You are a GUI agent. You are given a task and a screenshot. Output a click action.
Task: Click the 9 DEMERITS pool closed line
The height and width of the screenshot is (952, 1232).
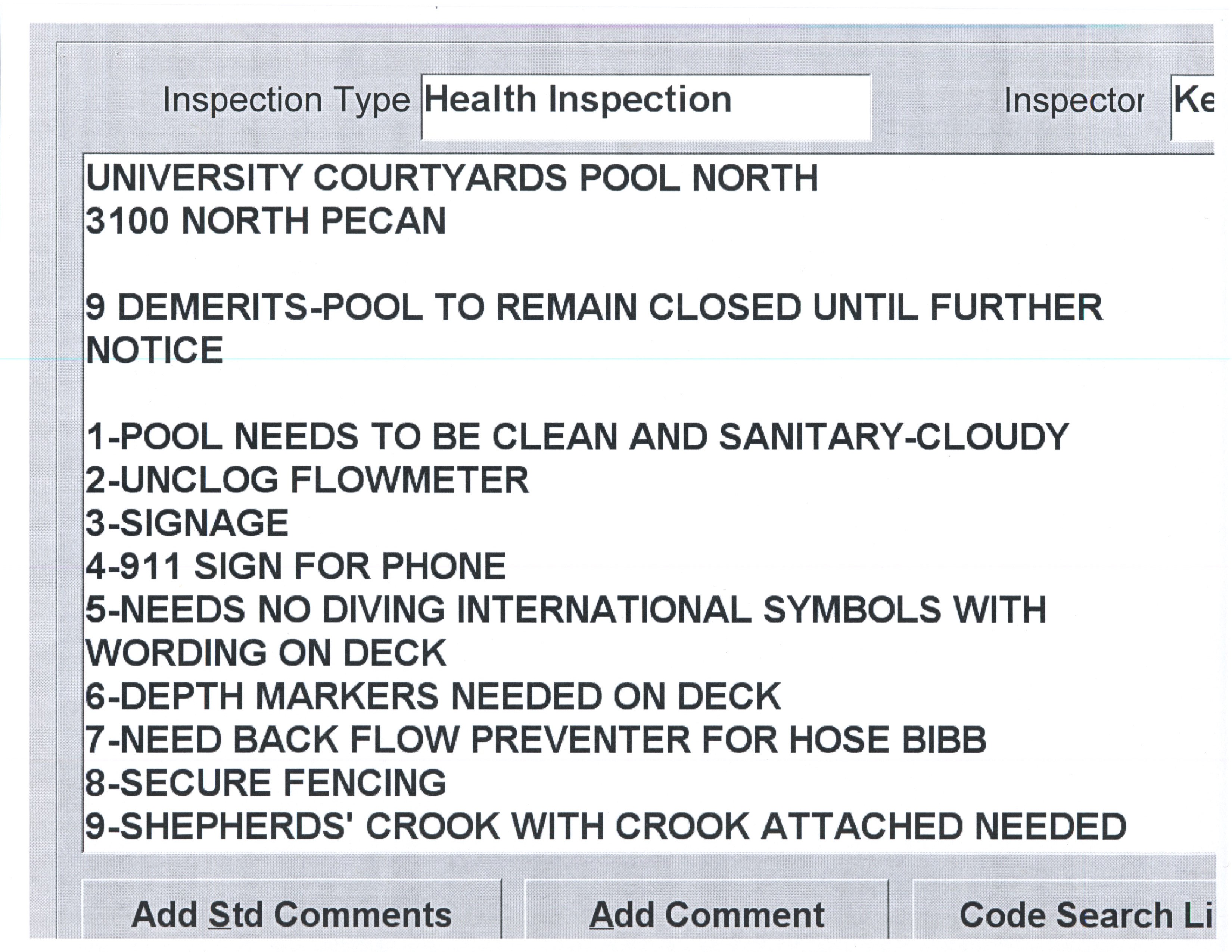click(x=594, y=308)
